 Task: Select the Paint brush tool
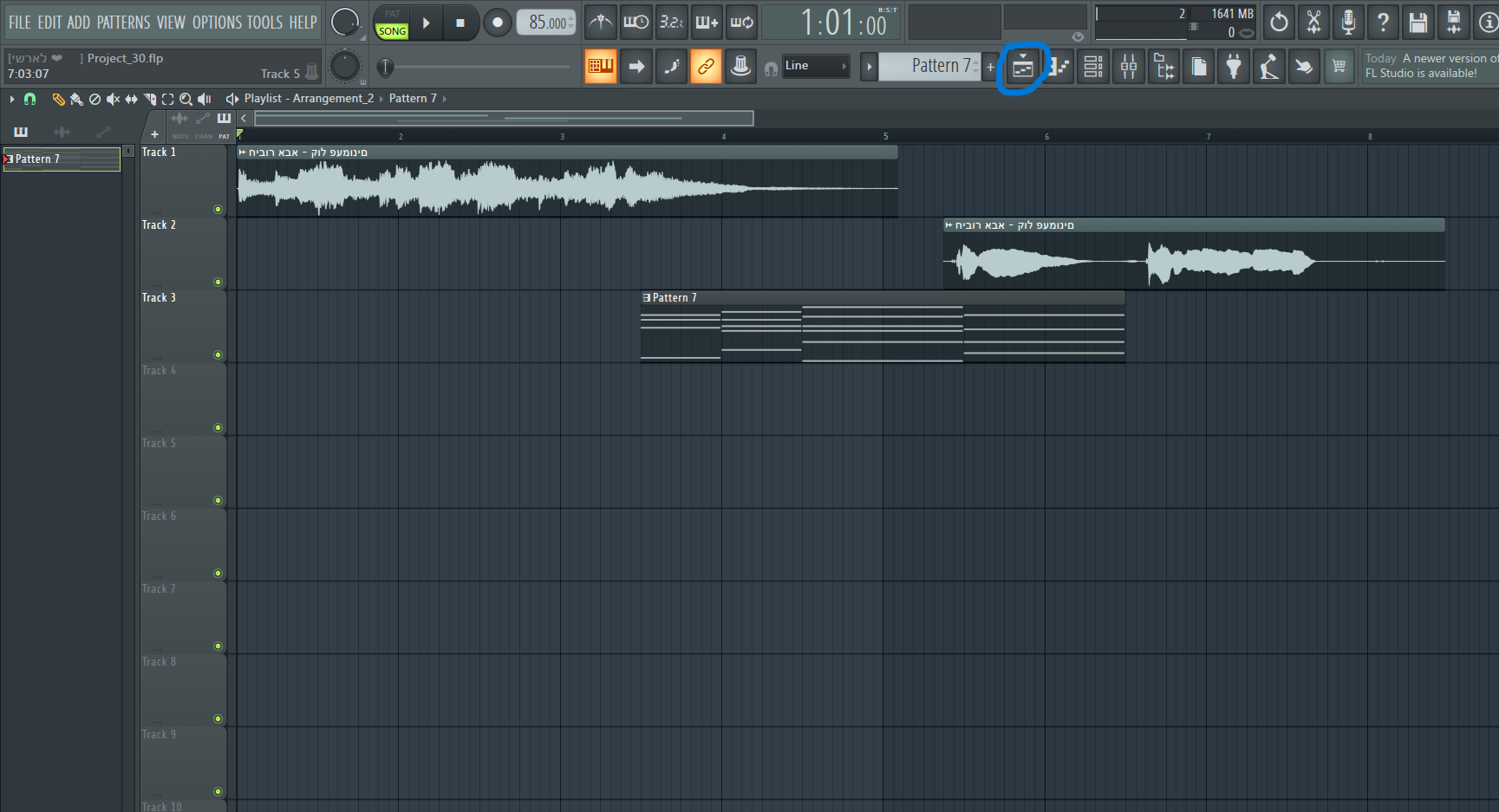(x=76, y=99)
